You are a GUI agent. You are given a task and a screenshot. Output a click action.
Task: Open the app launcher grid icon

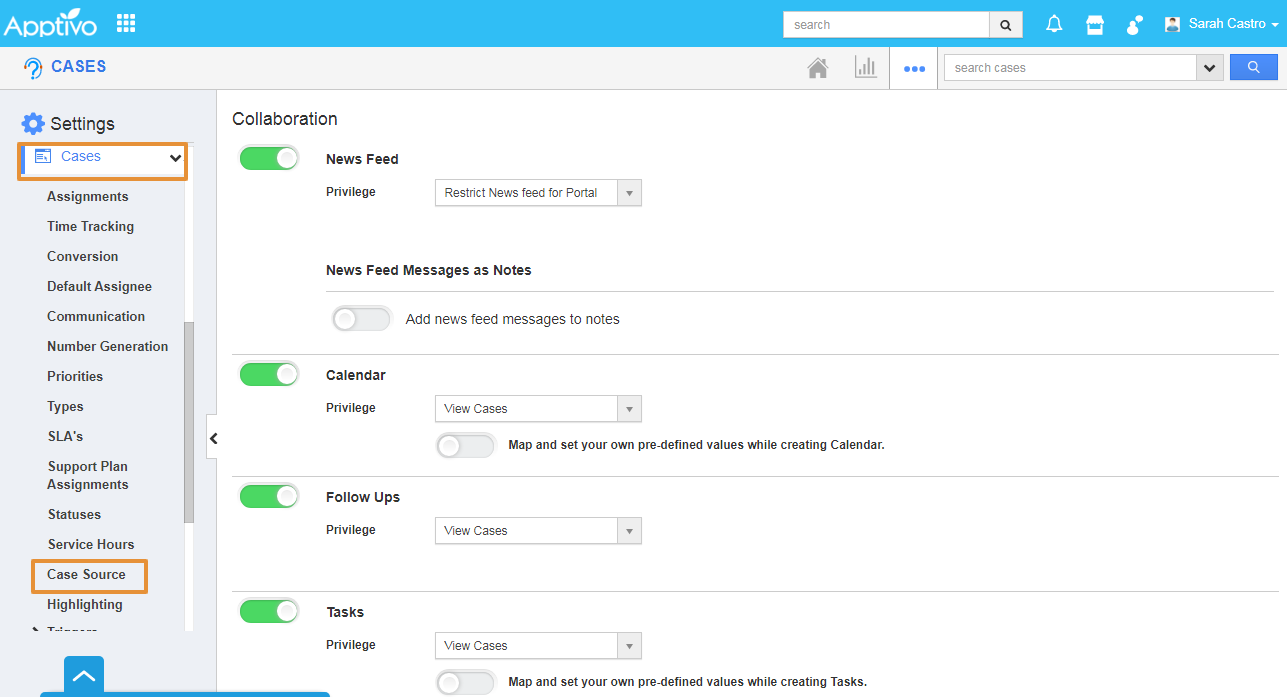(x=126, y=23)
